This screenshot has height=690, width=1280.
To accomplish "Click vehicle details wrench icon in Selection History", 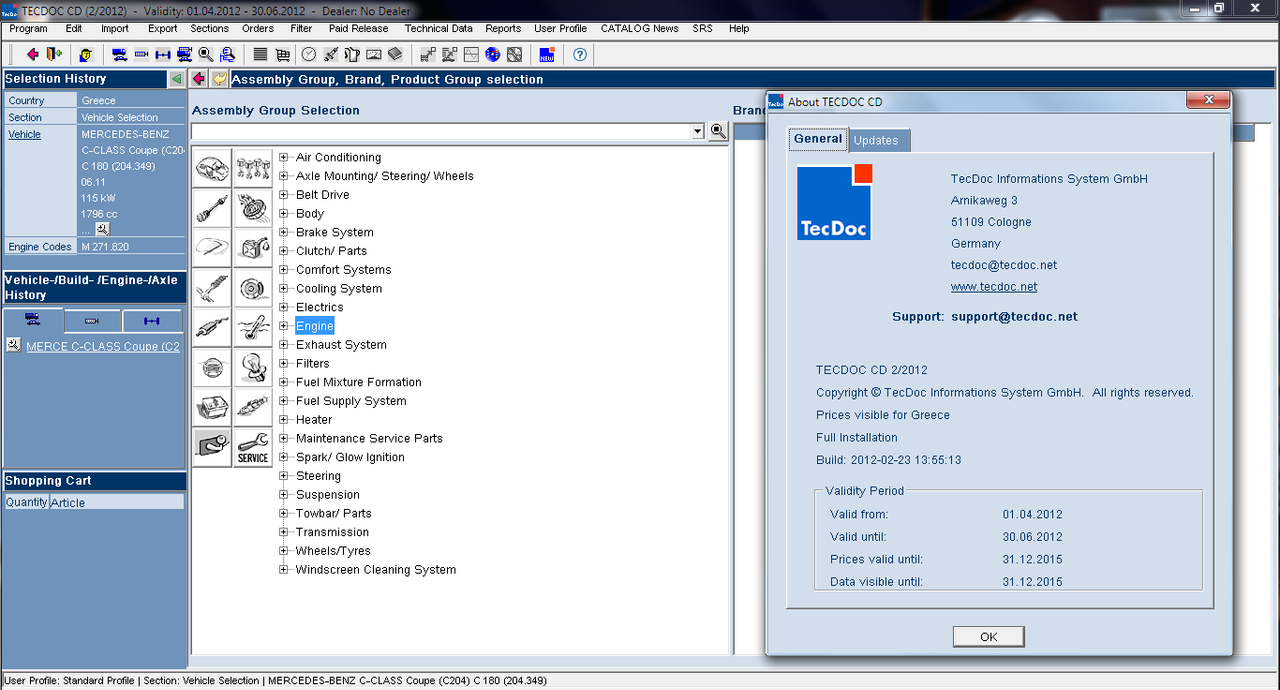I will click(x=102, y=229).
